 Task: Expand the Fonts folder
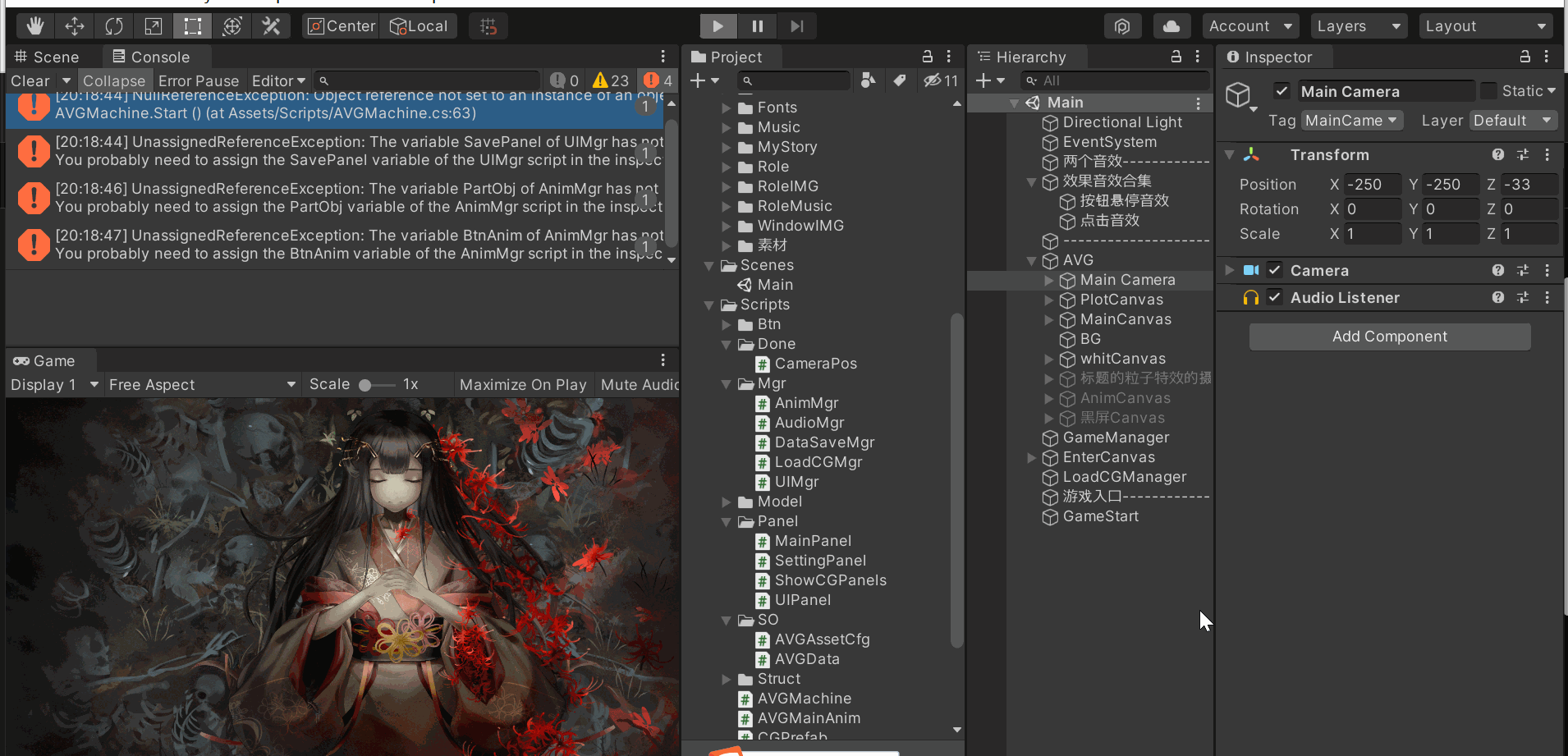click(x=726, y=108)
